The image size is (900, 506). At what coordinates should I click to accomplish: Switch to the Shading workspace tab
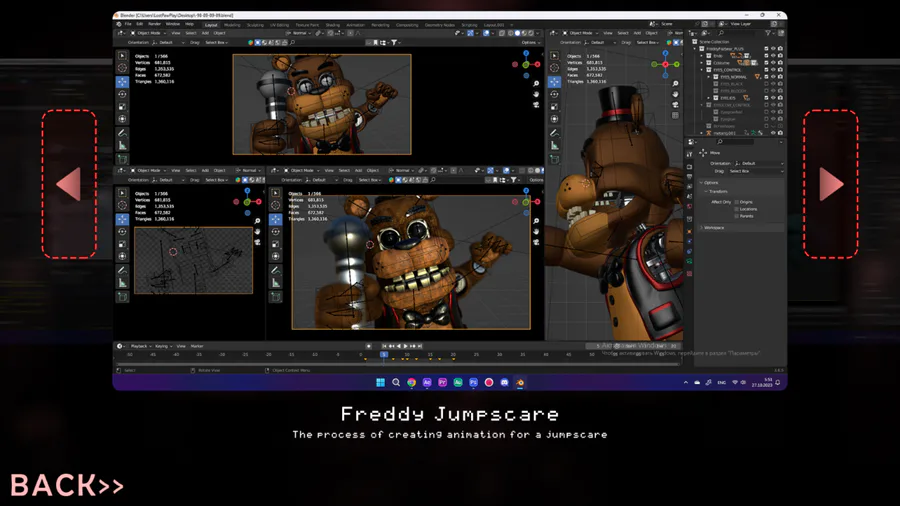[x=333, y=25]
